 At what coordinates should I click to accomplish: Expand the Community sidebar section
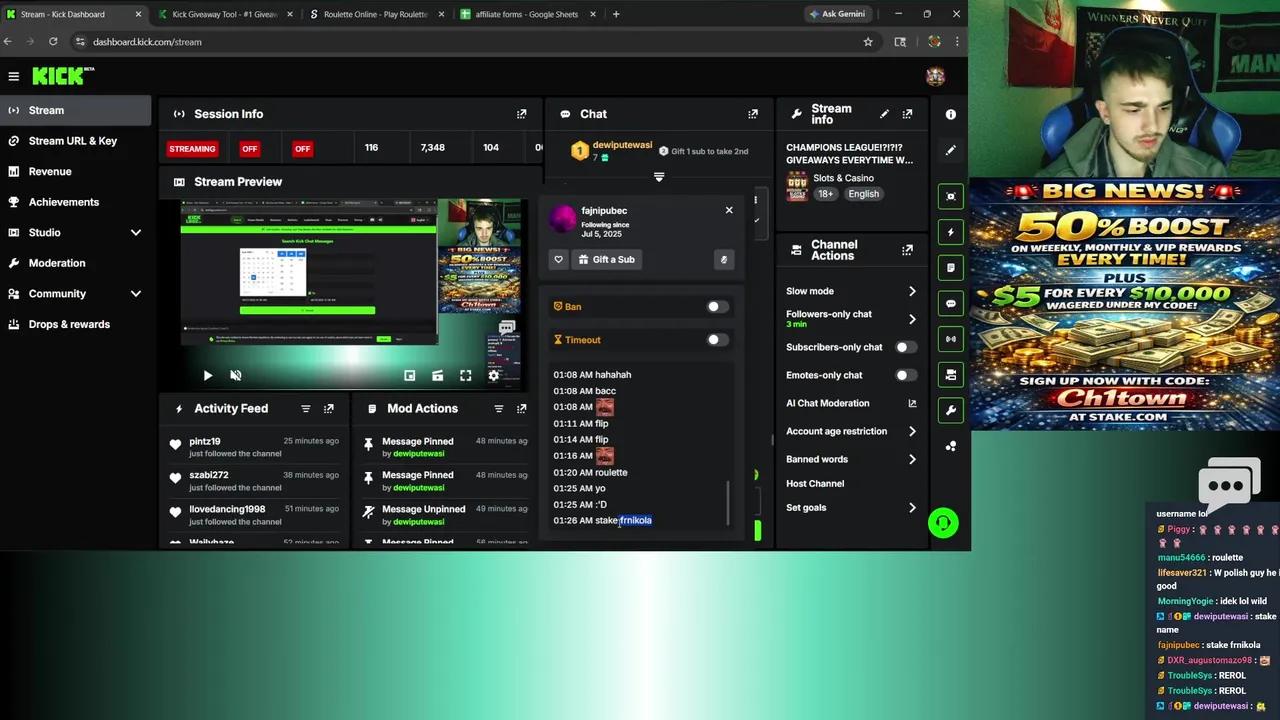click(x=136, y=294)
